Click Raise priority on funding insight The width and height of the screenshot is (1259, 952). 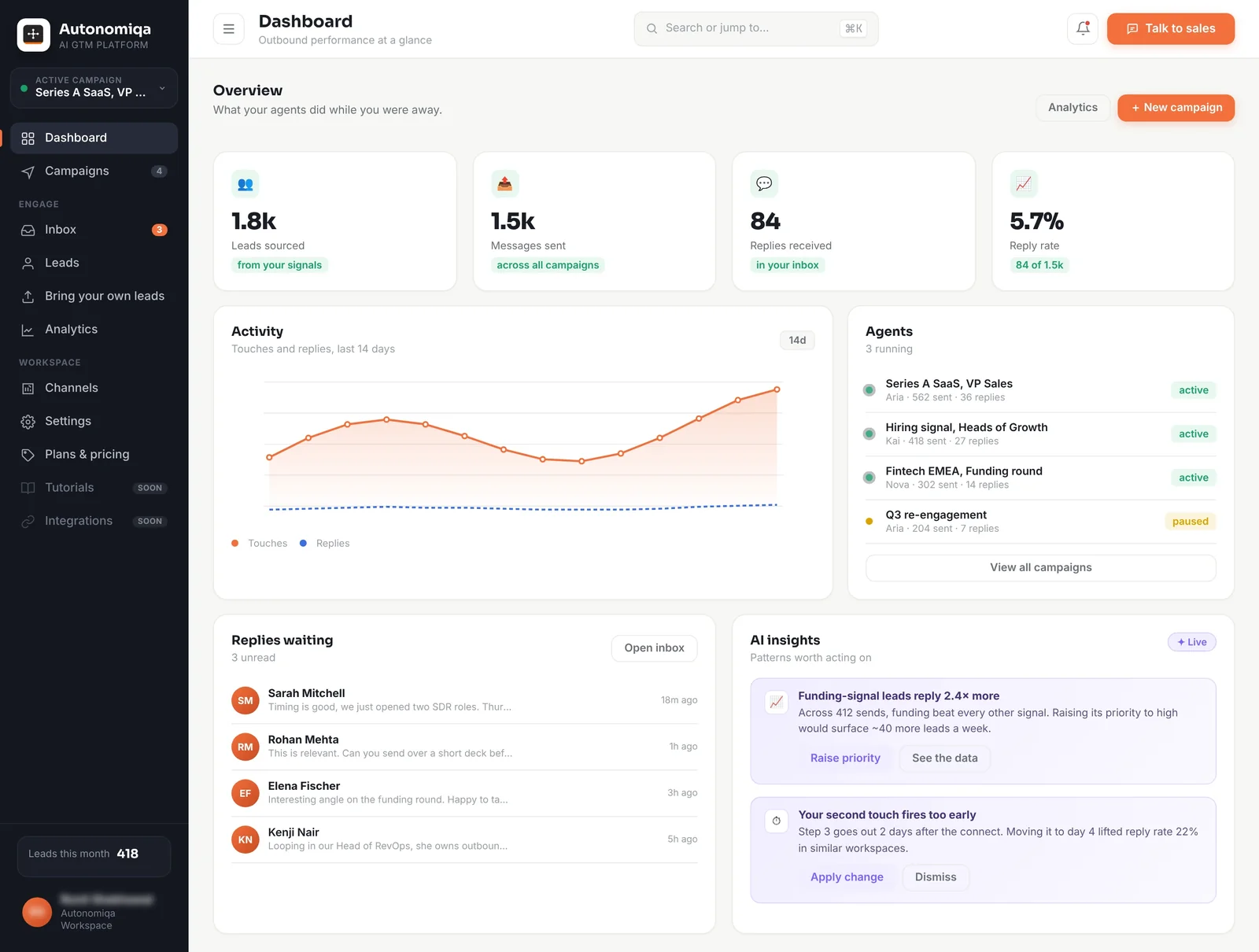point(845,758)
